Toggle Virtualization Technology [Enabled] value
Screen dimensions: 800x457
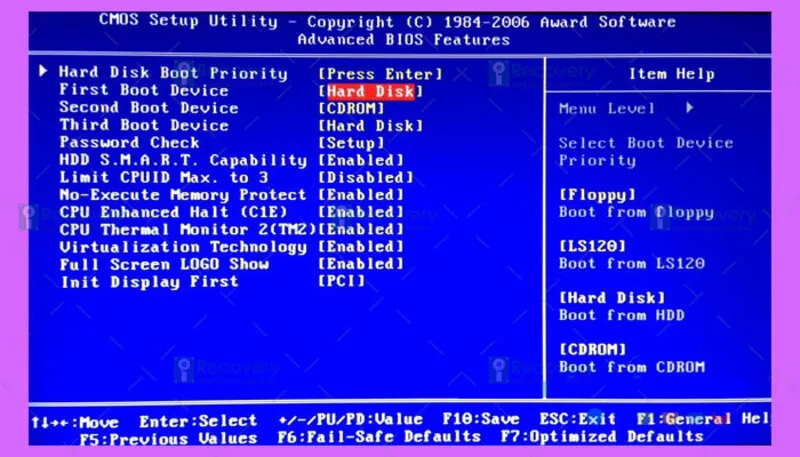[361, 247]
